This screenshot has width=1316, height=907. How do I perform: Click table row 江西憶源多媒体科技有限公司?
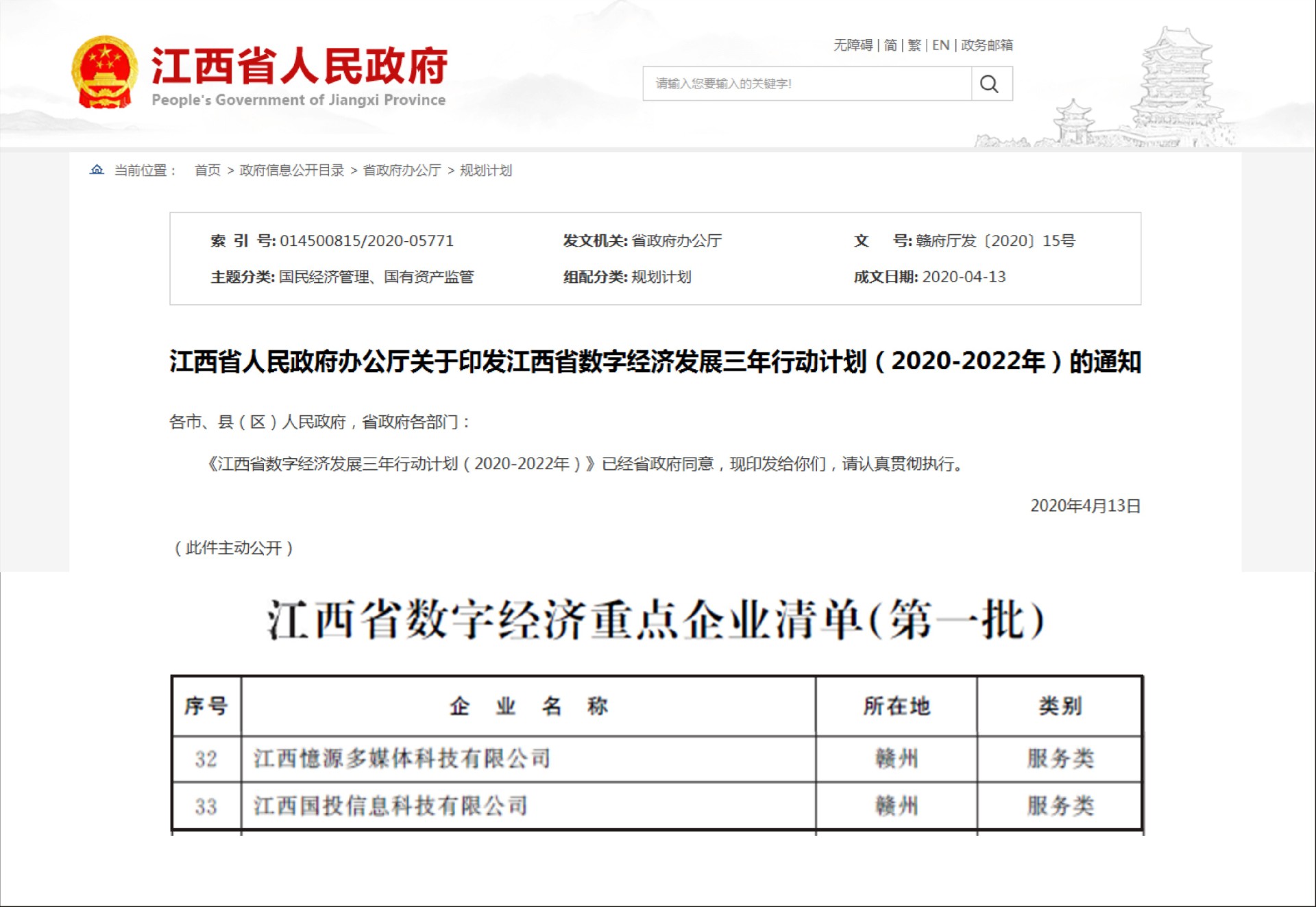402,758
